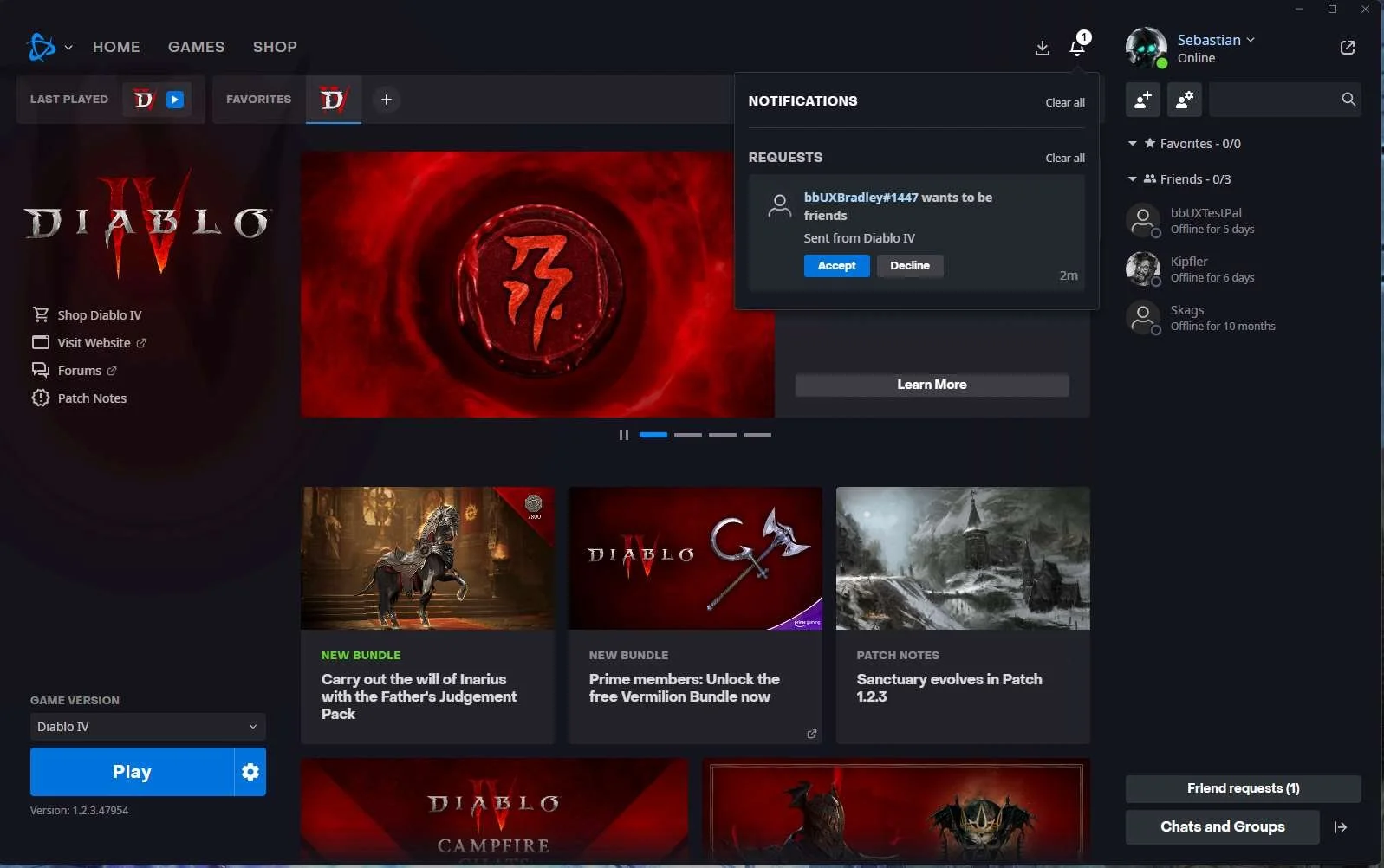This screenshot has width=1384, height=868.
Task: Open Prime Vermilion Bundle card
Action: [695, 615]
